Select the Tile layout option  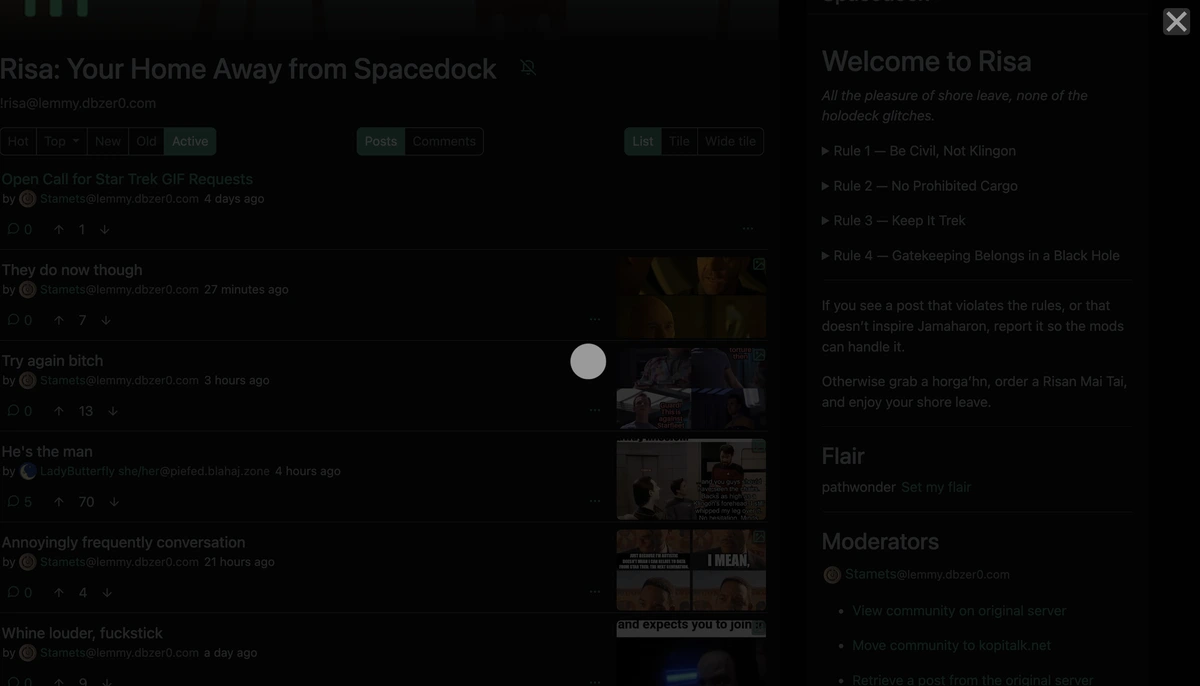pos(679,141)
